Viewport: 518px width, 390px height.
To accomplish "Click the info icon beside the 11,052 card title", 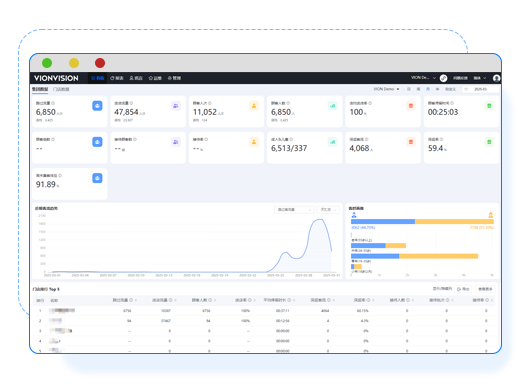I will [210, 103].
